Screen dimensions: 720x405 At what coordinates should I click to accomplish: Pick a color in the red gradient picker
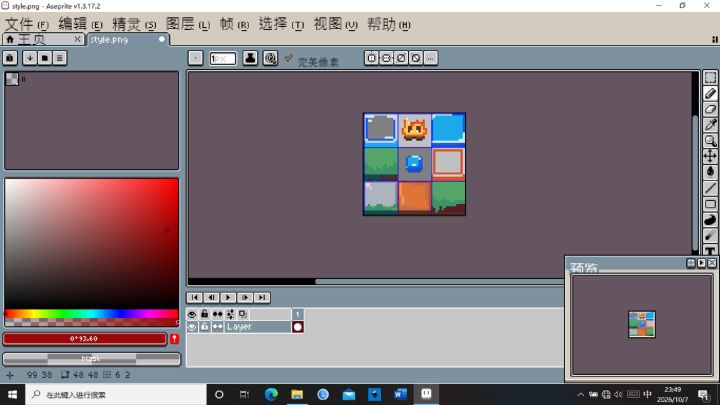coord(91,243)
